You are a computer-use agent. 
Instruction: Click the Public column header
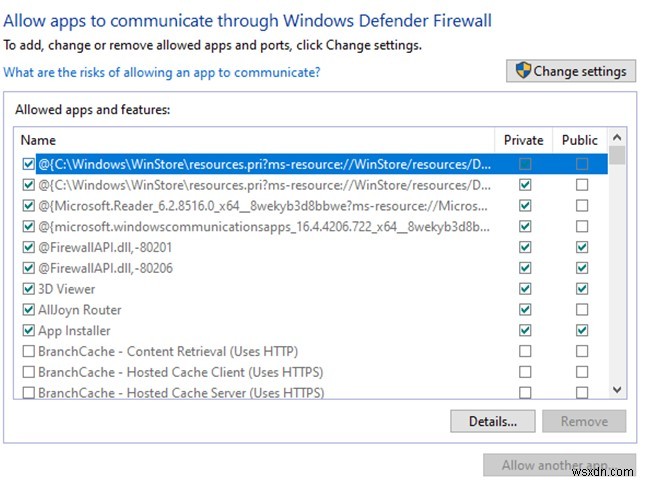pyautogui.click(x=580, y=140)
